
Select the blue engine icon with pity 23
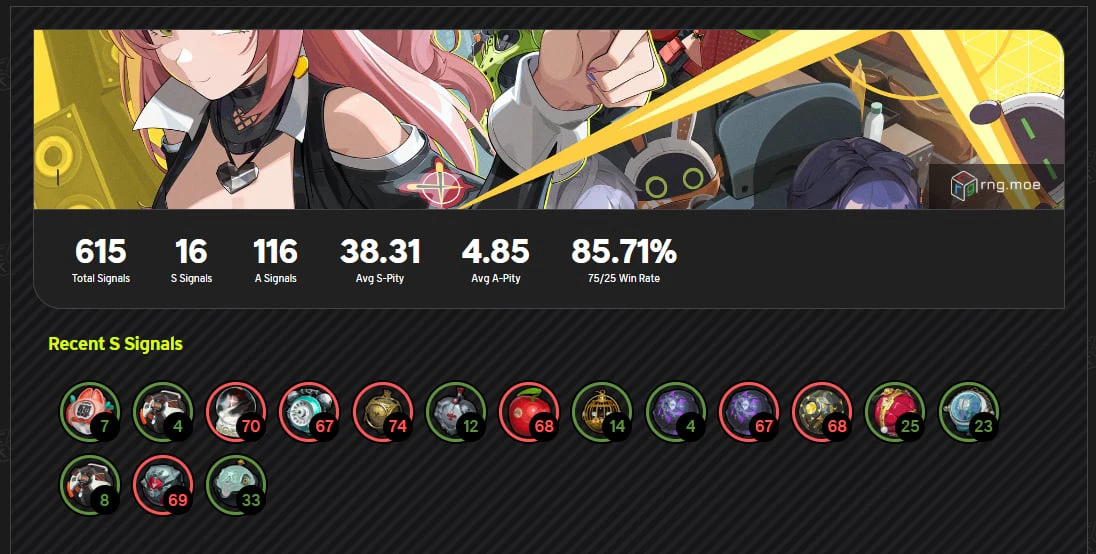[968, 411]
